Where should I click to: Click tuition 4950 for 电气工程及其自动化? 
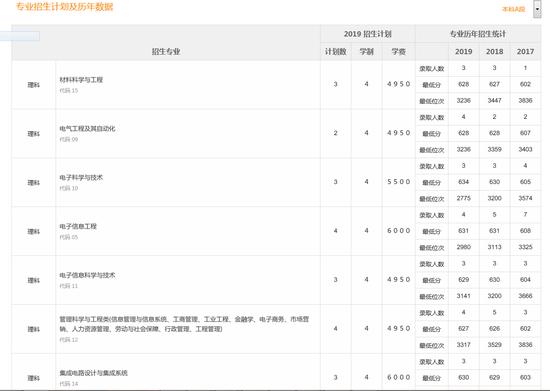(398, 133)
